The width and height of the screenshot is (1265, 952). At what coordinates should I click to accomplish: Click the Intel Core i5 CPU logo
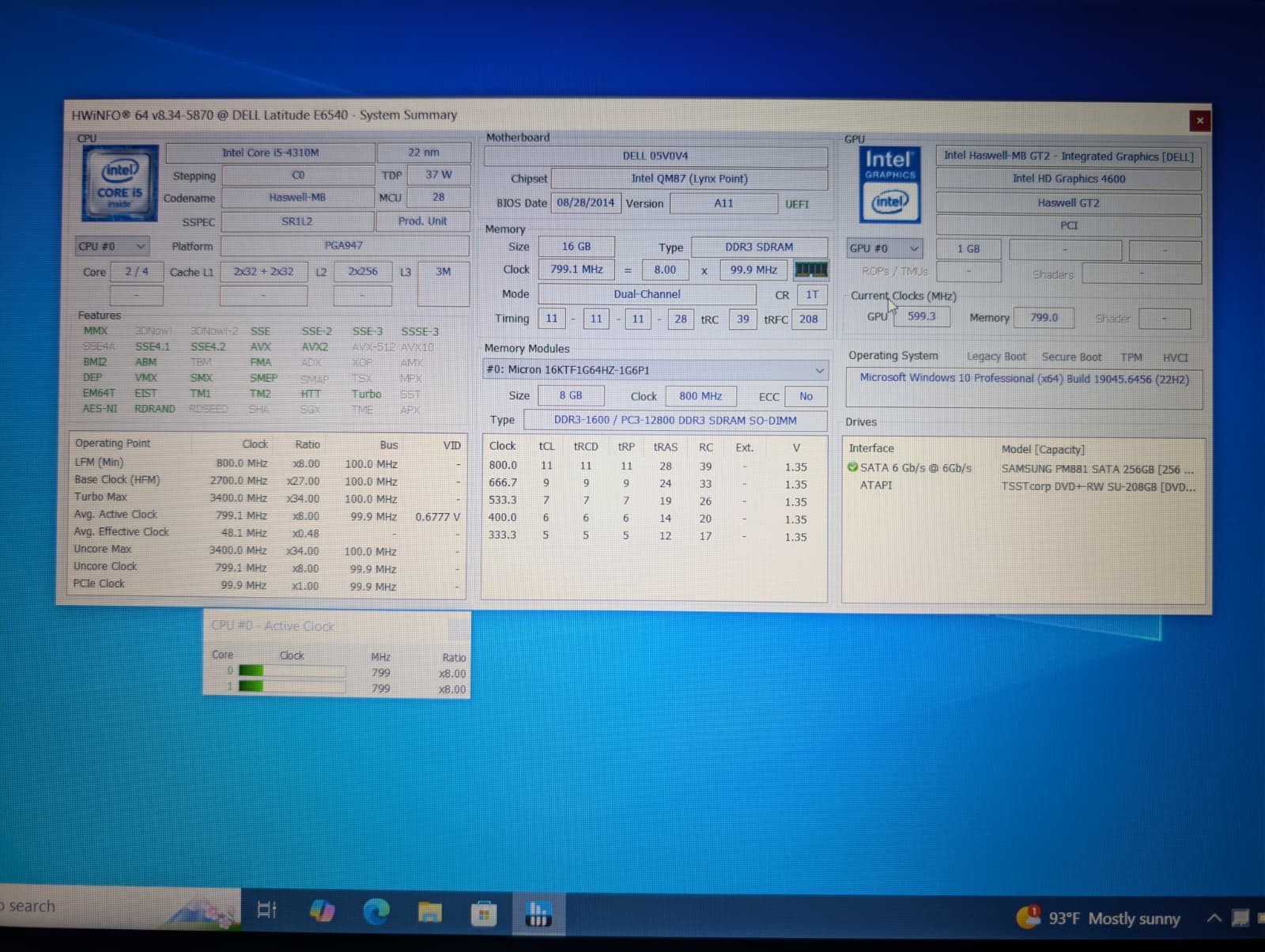119,183
